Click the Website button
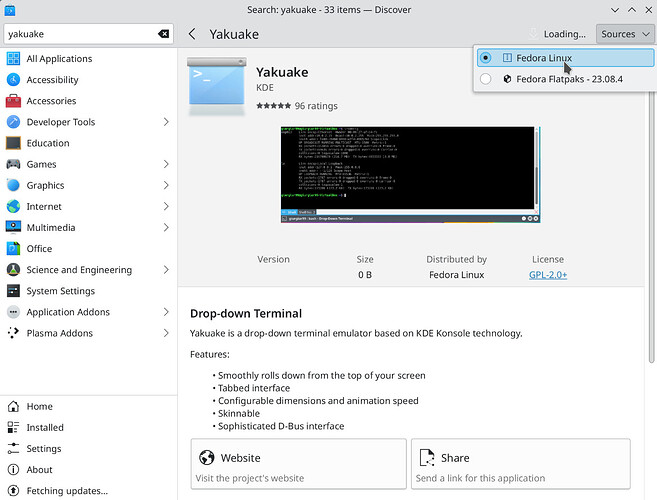 [x=298, y=464]
